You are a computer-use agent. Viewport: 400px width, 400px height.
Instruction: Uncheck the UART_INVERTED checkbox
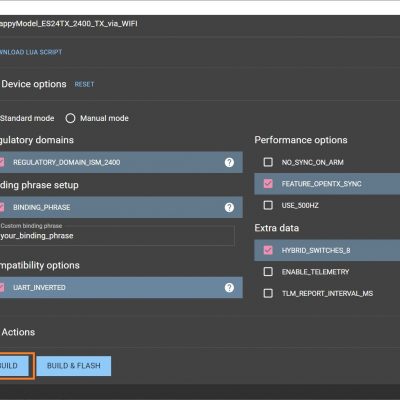point(2,288)
